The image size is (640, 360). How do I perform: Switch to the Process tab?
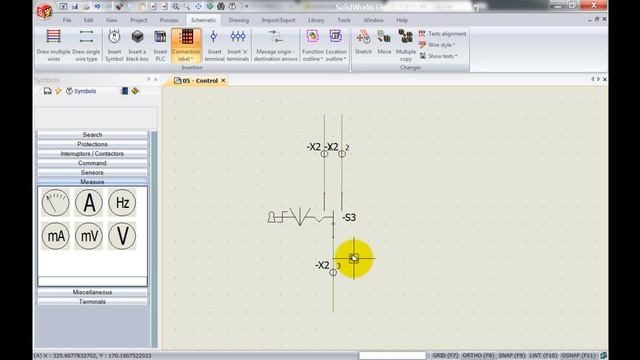tap(169, 20)
